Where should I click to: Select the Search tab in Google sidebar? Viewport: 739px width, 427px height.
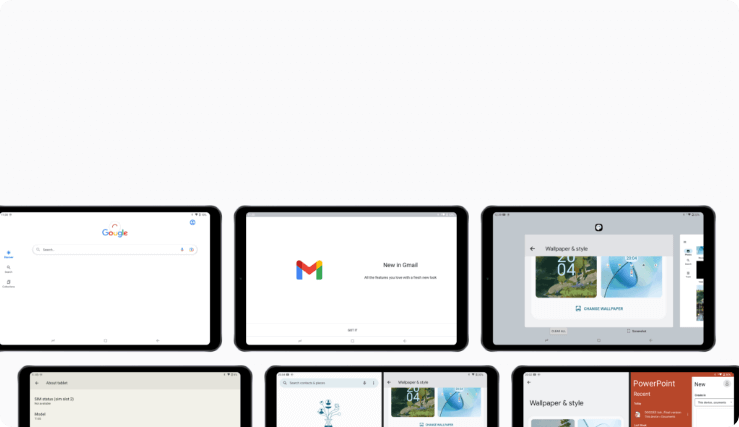(x=8, y=269)
